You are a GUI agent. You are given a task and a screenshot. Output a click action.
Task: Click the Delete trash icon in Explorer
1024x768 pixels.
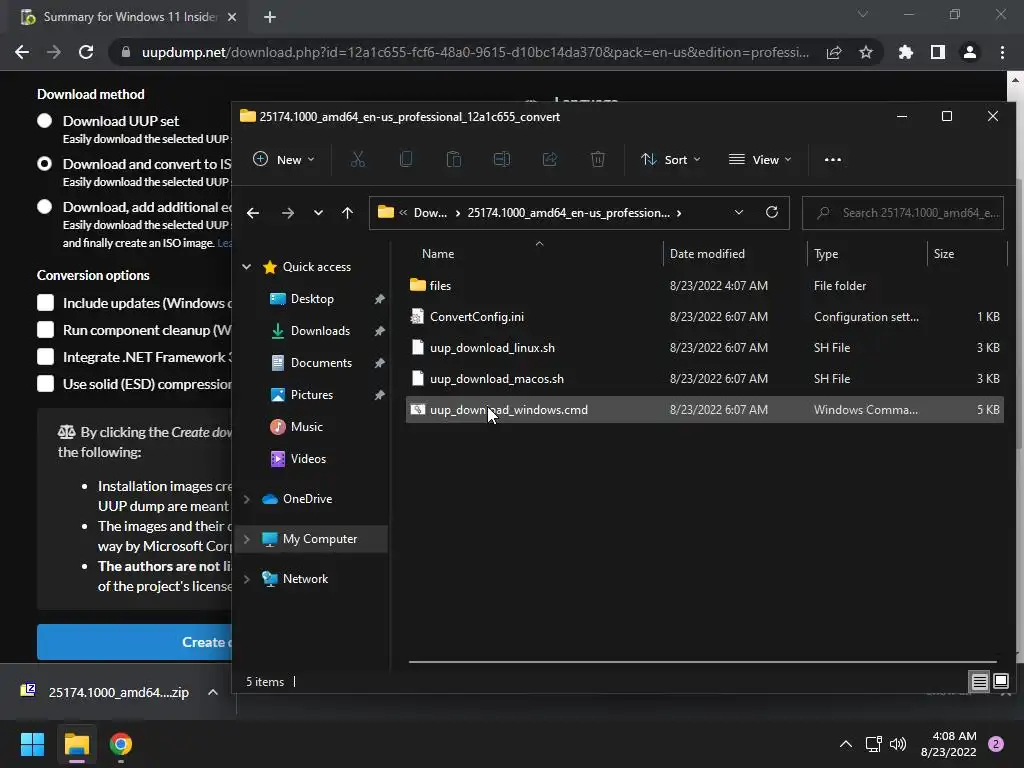tap(598, 159)
